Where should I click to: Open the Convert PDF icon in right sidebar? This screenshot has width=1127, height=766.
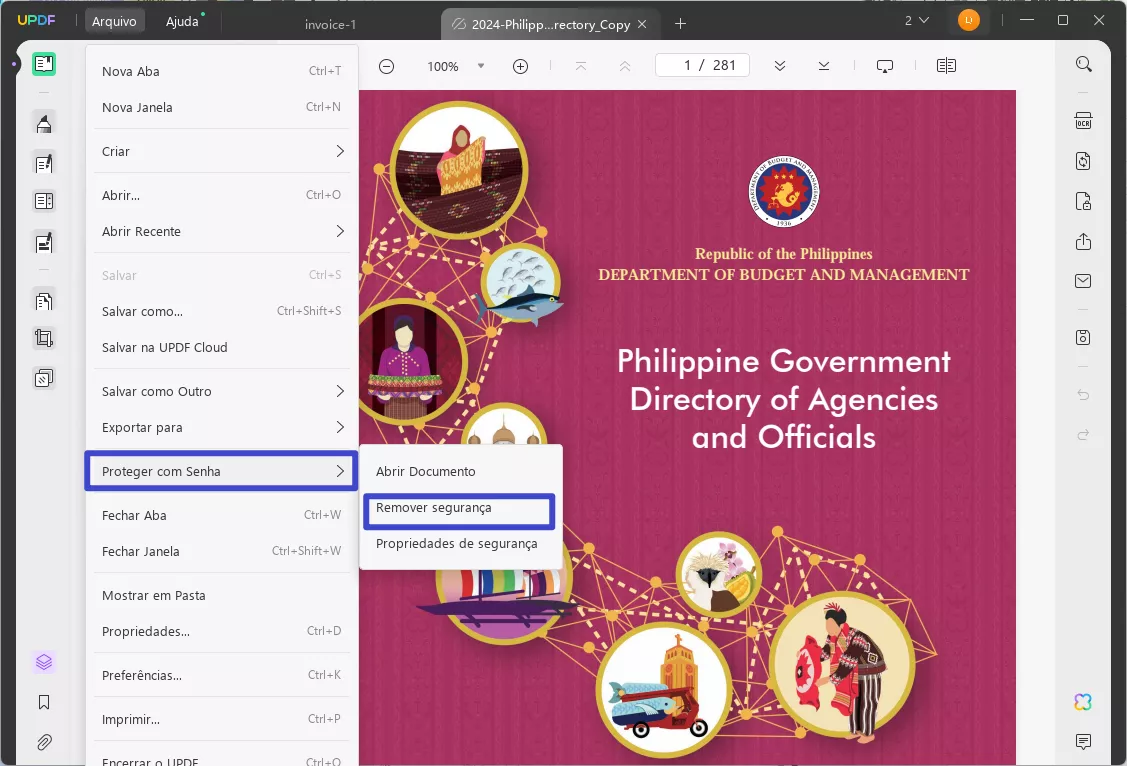[1083, 161]
